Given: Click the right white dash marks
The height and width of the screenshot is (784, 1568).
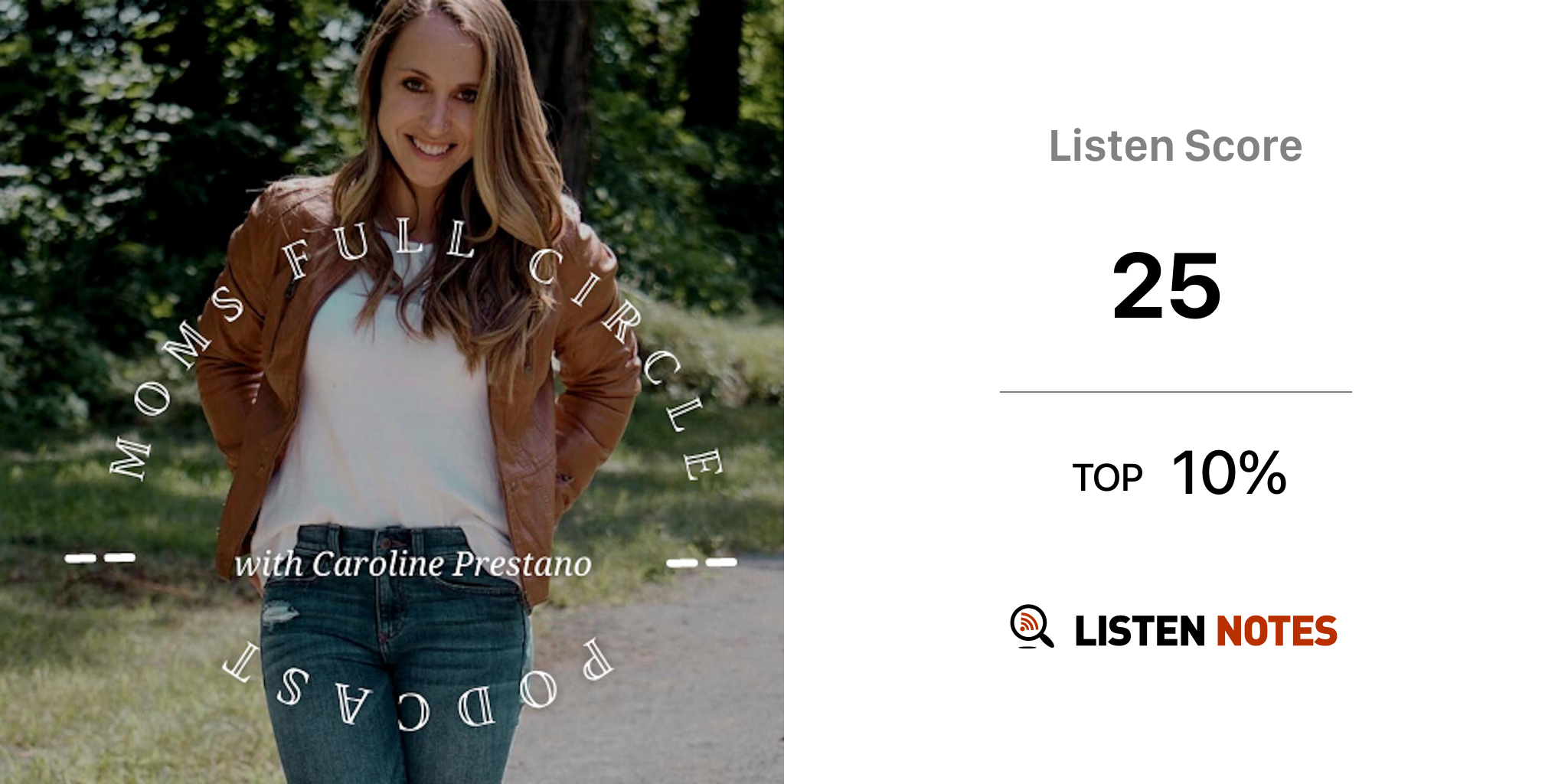Looking at the screenshot, I should (x=701, y=563).
